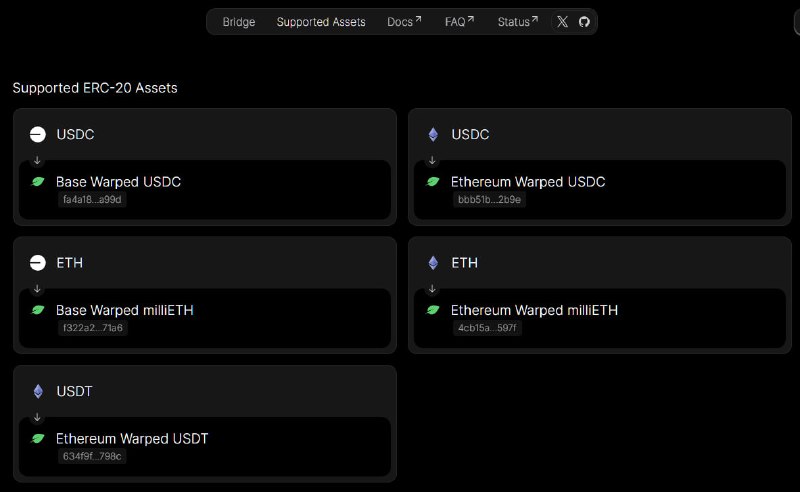Open the Status page link
Screen dimensions: 800x492
[x=518, y=22]
